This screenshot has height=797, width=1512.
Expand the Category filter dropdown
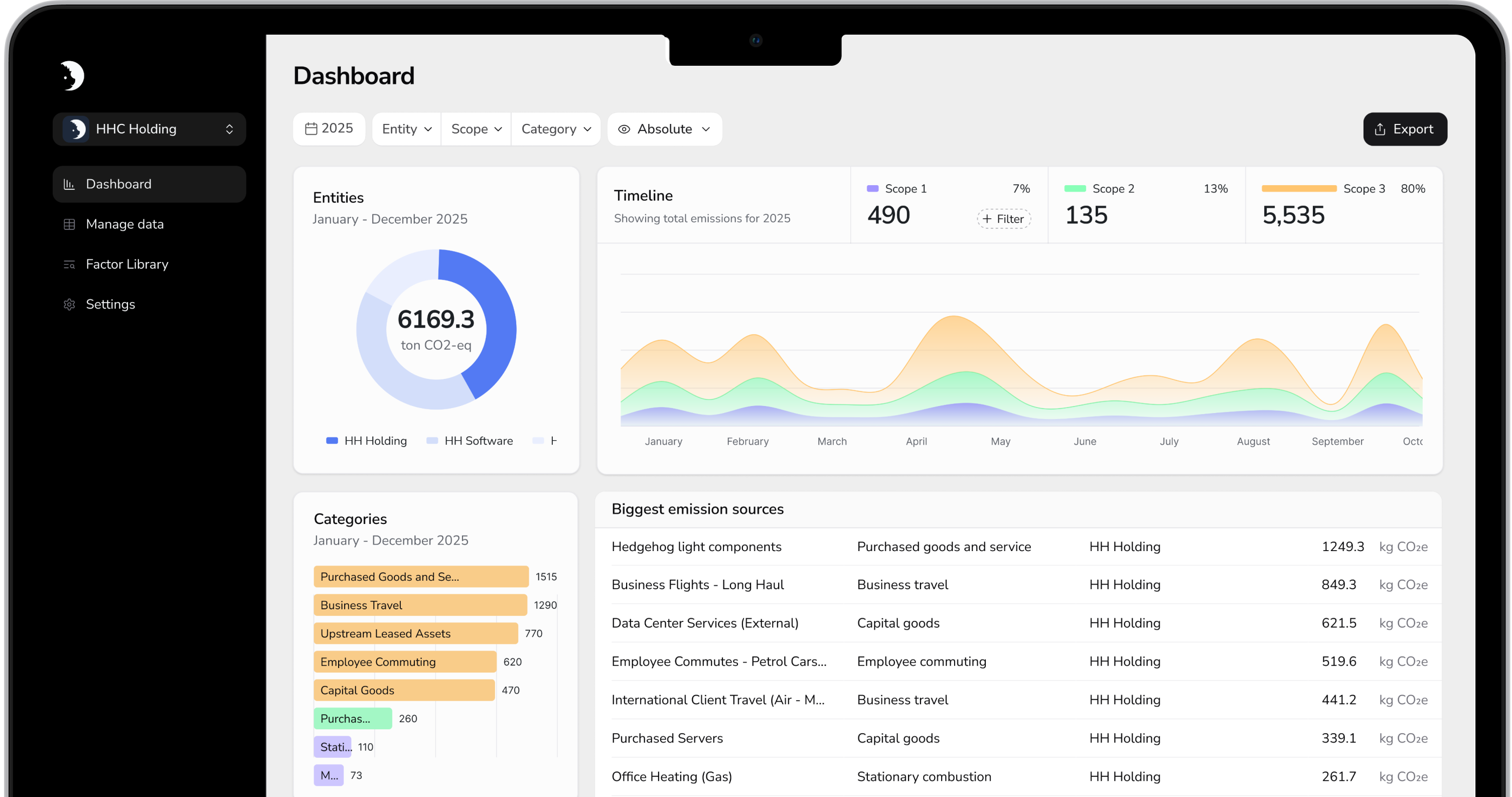[x=556, y=129]
